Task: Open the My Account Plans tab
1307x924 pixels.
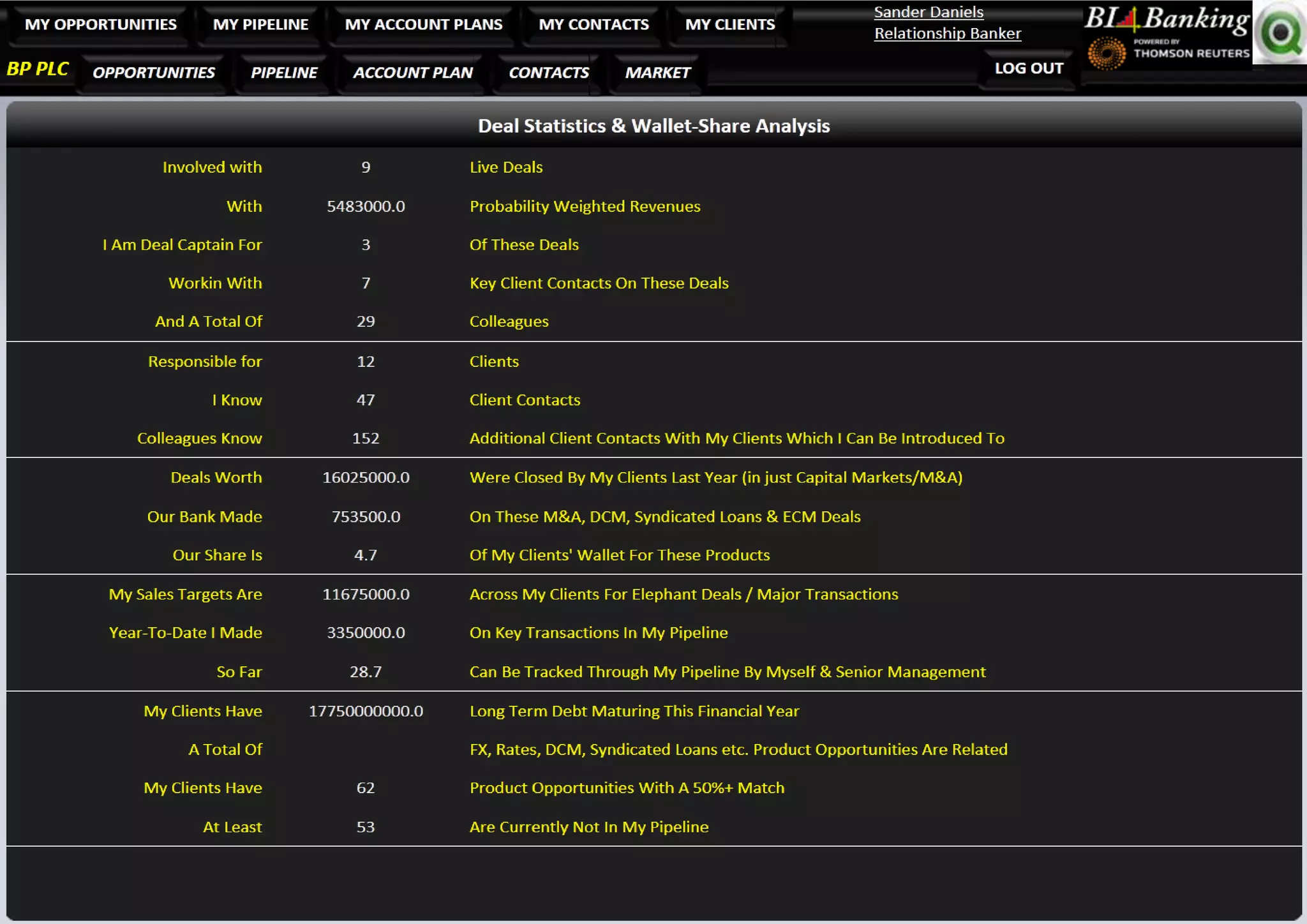Action: [423, 25]
